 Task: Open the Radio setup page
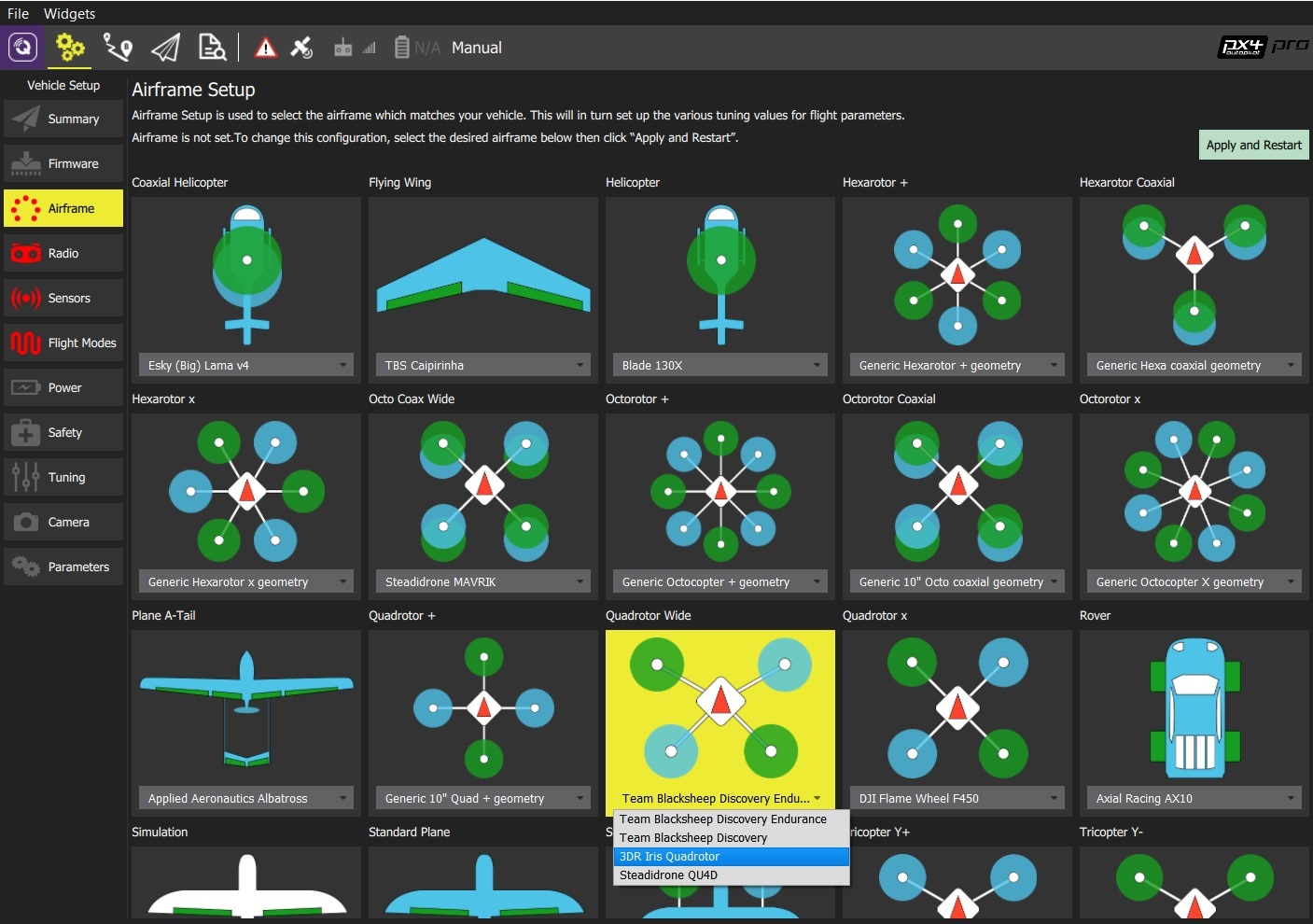tap(63, 252)
